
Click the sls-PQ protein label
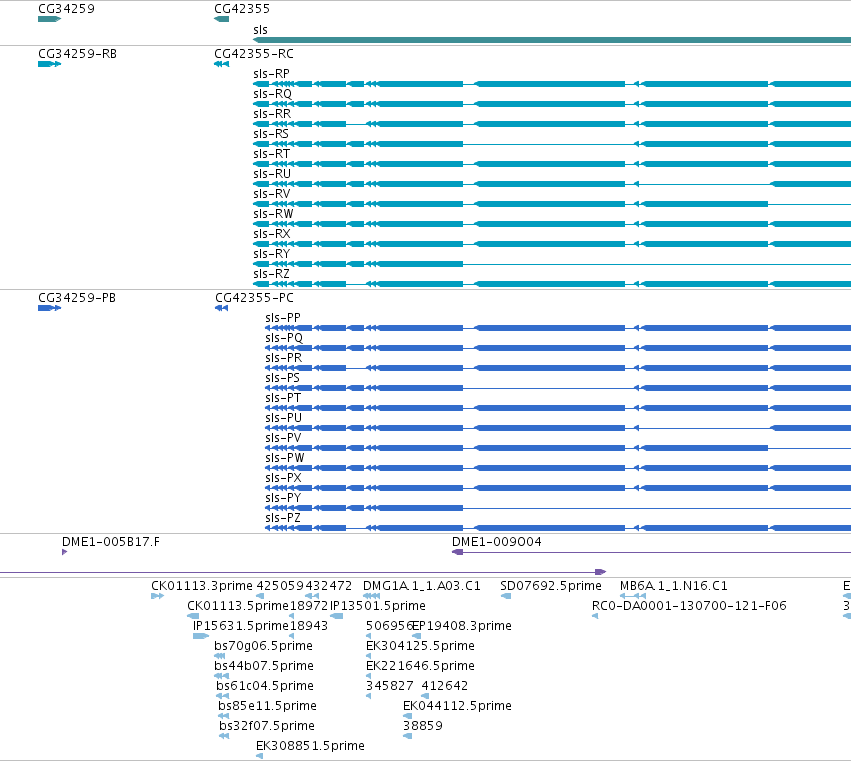coord(284,338)
